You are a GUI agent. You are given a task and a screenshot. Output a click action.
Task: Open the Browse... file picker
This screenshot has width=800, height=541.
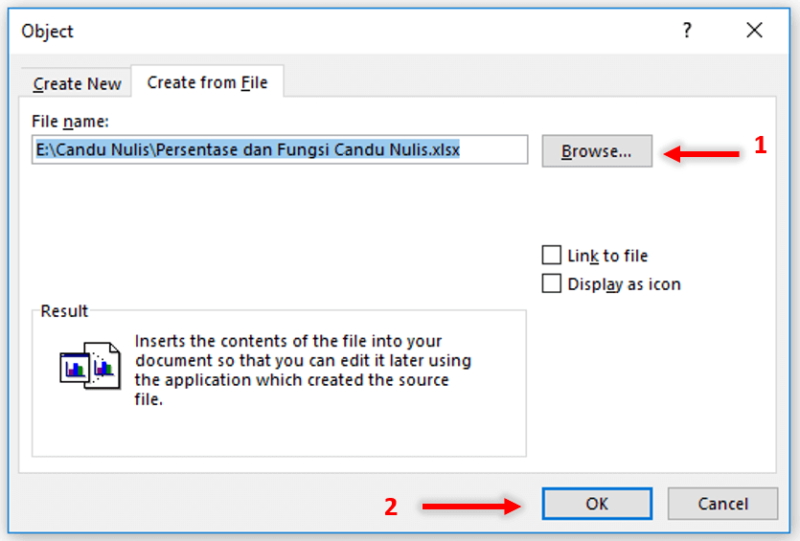tap(597, 151)
